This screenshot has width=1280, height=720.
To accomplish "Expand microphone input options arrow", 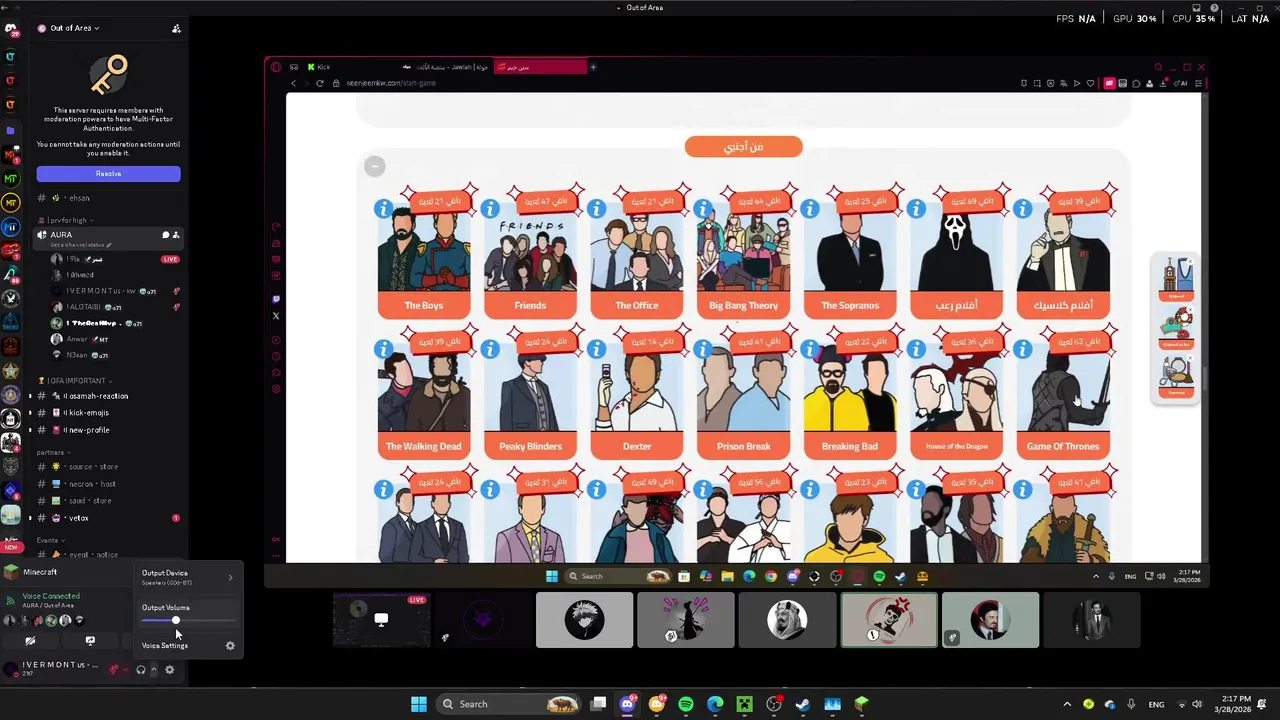I will tap(125, 670).
